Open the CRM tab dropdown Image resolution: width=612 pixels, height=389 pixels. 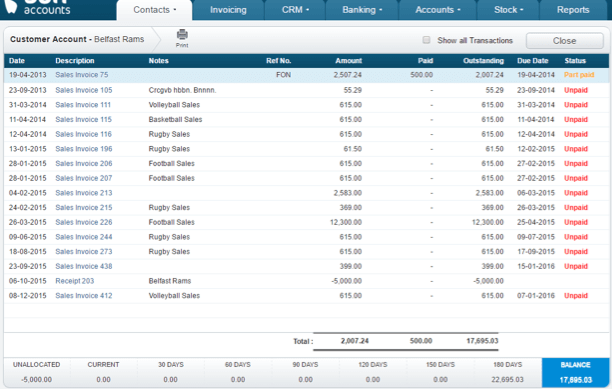(295, 10)
